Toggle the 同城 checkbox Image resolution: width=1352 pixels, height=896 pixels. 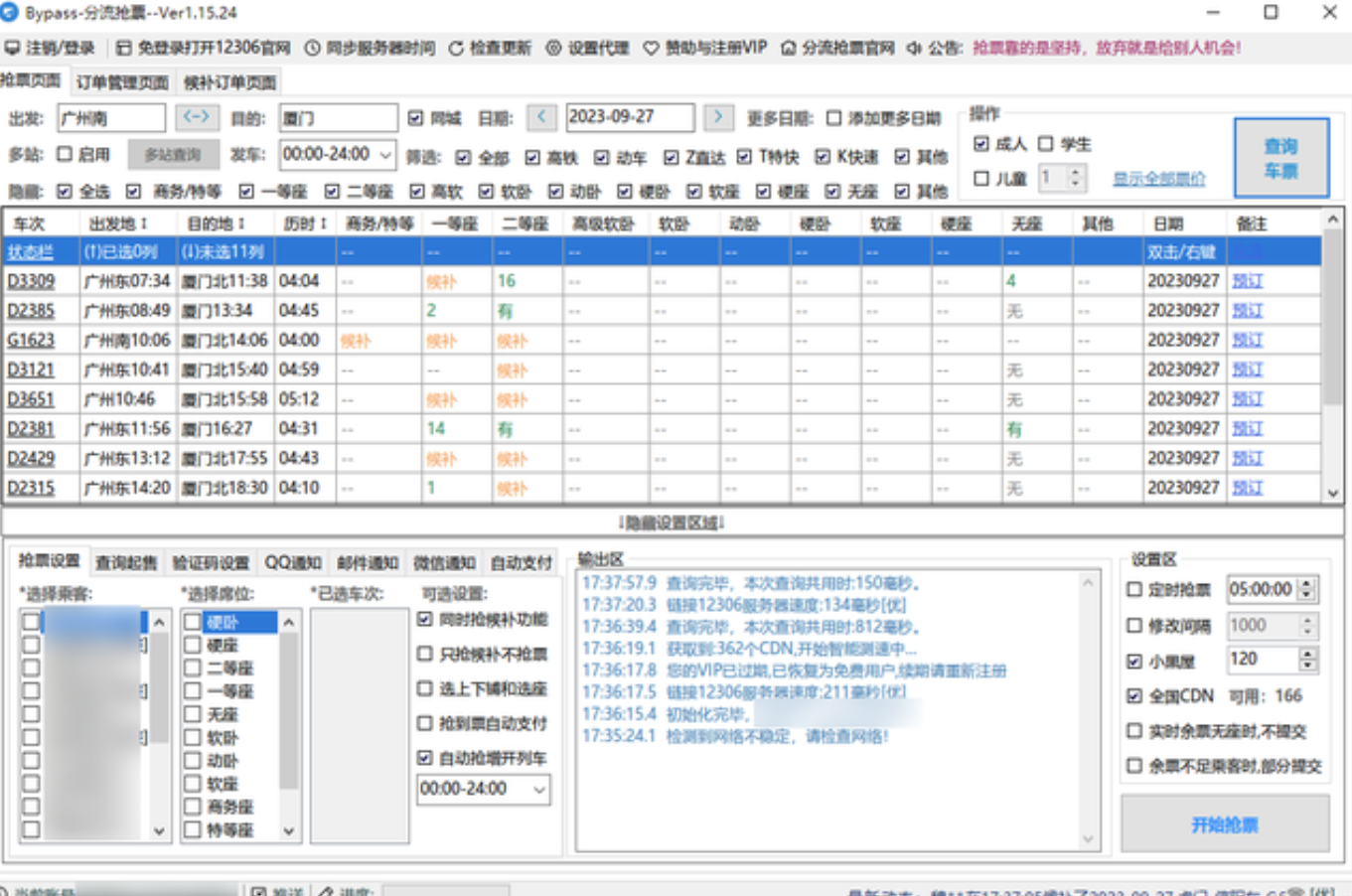pyautogui.click(x=416, y=118)
